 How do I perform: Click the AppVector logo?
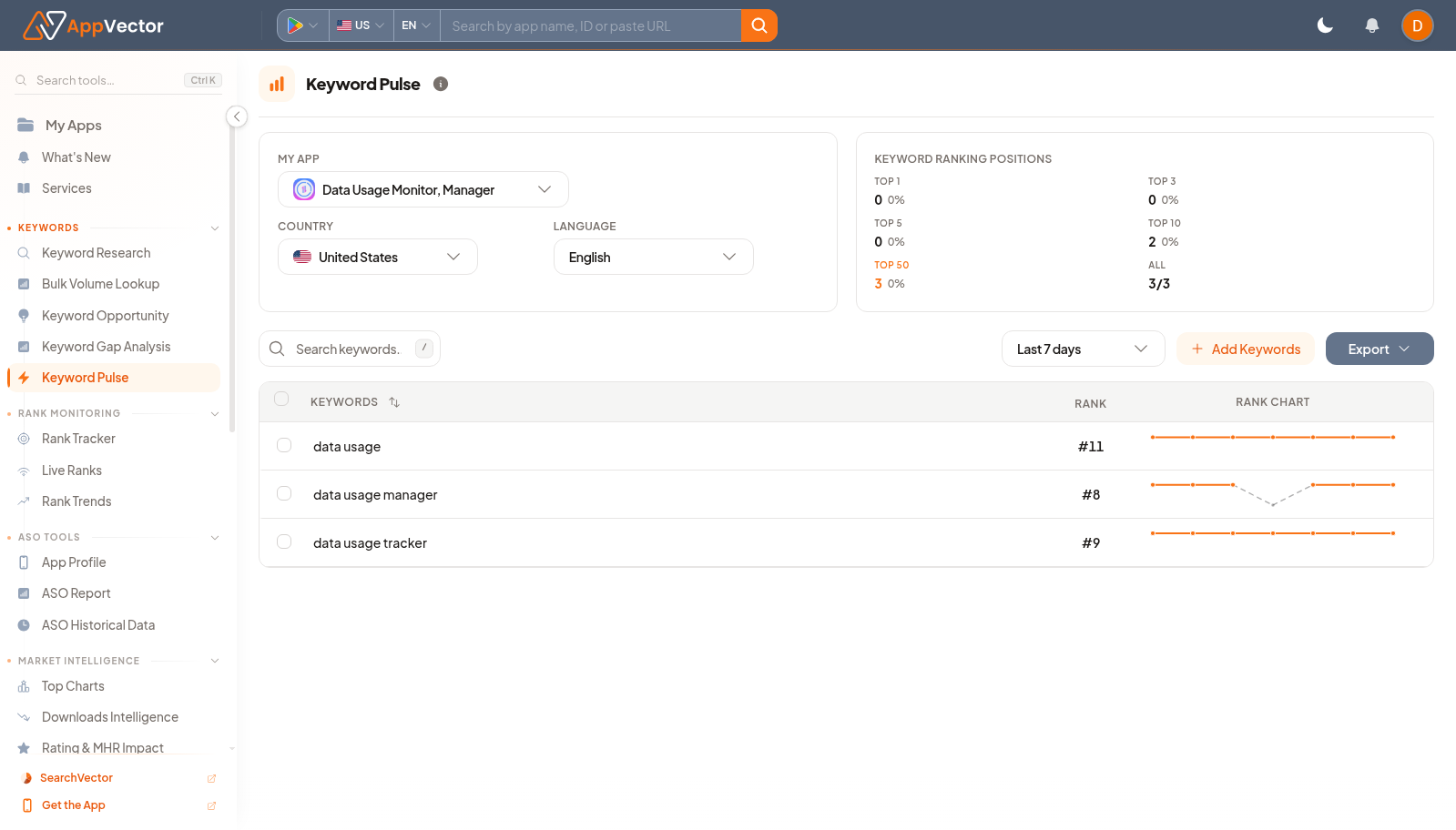[93, 25]
